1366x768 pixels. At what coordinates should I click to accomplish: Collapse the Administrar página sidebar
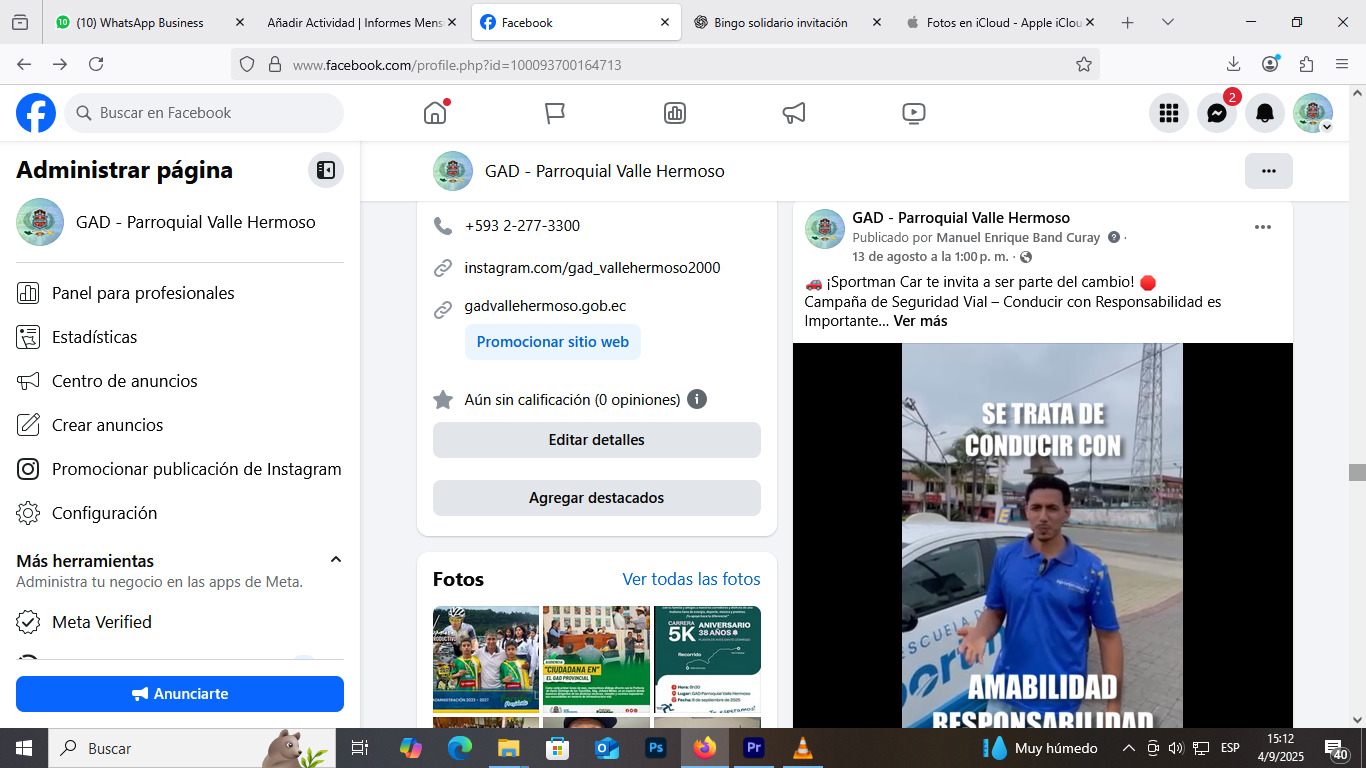tap(326, 170)
